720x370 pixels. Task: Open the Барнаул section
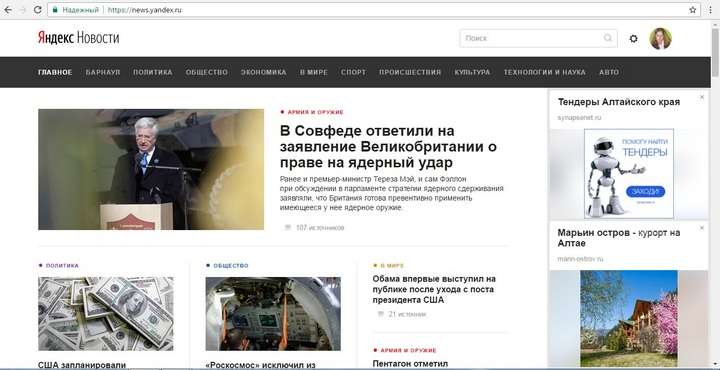[103, 73]
